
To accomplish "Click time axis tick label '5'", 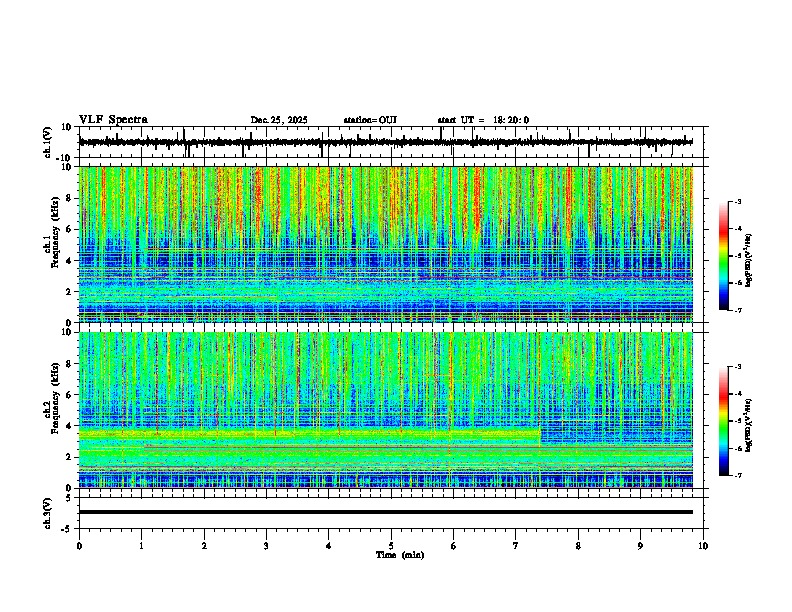I will coord(391,546).
